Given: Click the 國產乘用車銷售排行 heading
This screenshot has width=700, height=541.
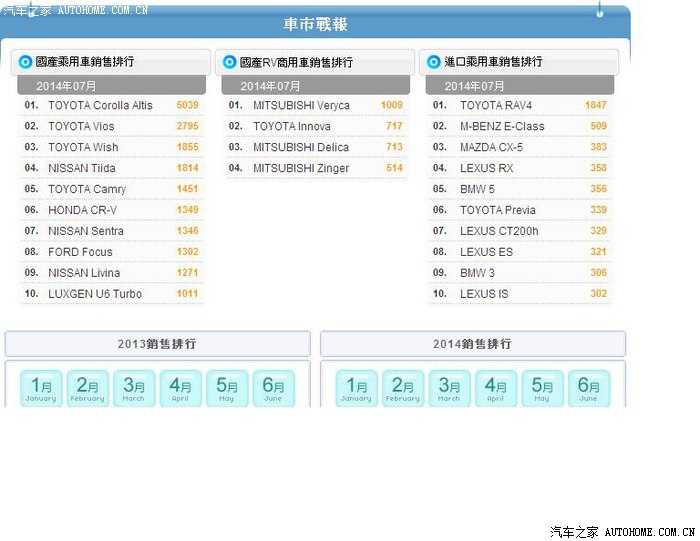Looking at the screenshot, I should point(85,62).
